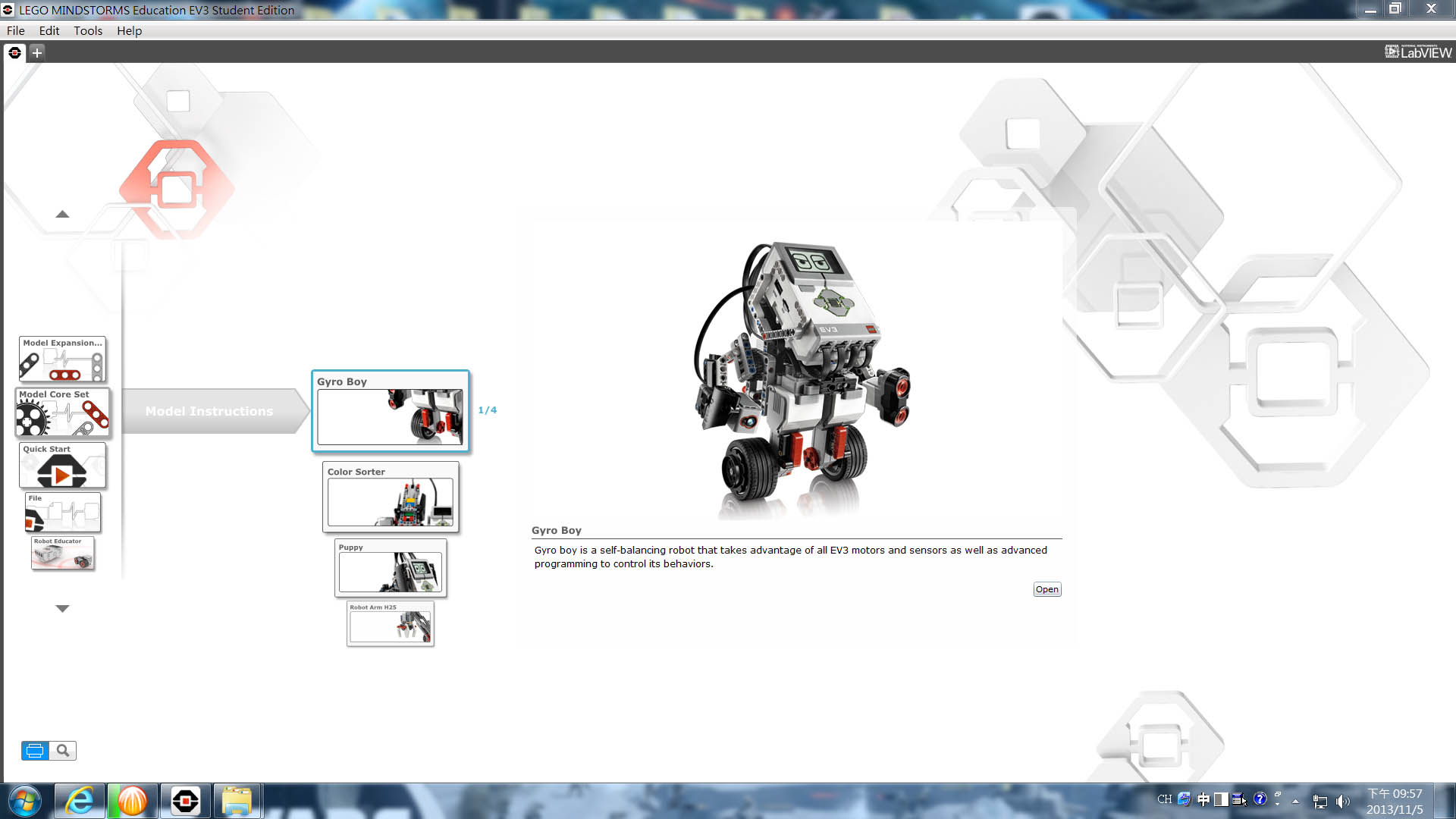Launch Internet Explorer from the taskbar

[x=80, y=801]
